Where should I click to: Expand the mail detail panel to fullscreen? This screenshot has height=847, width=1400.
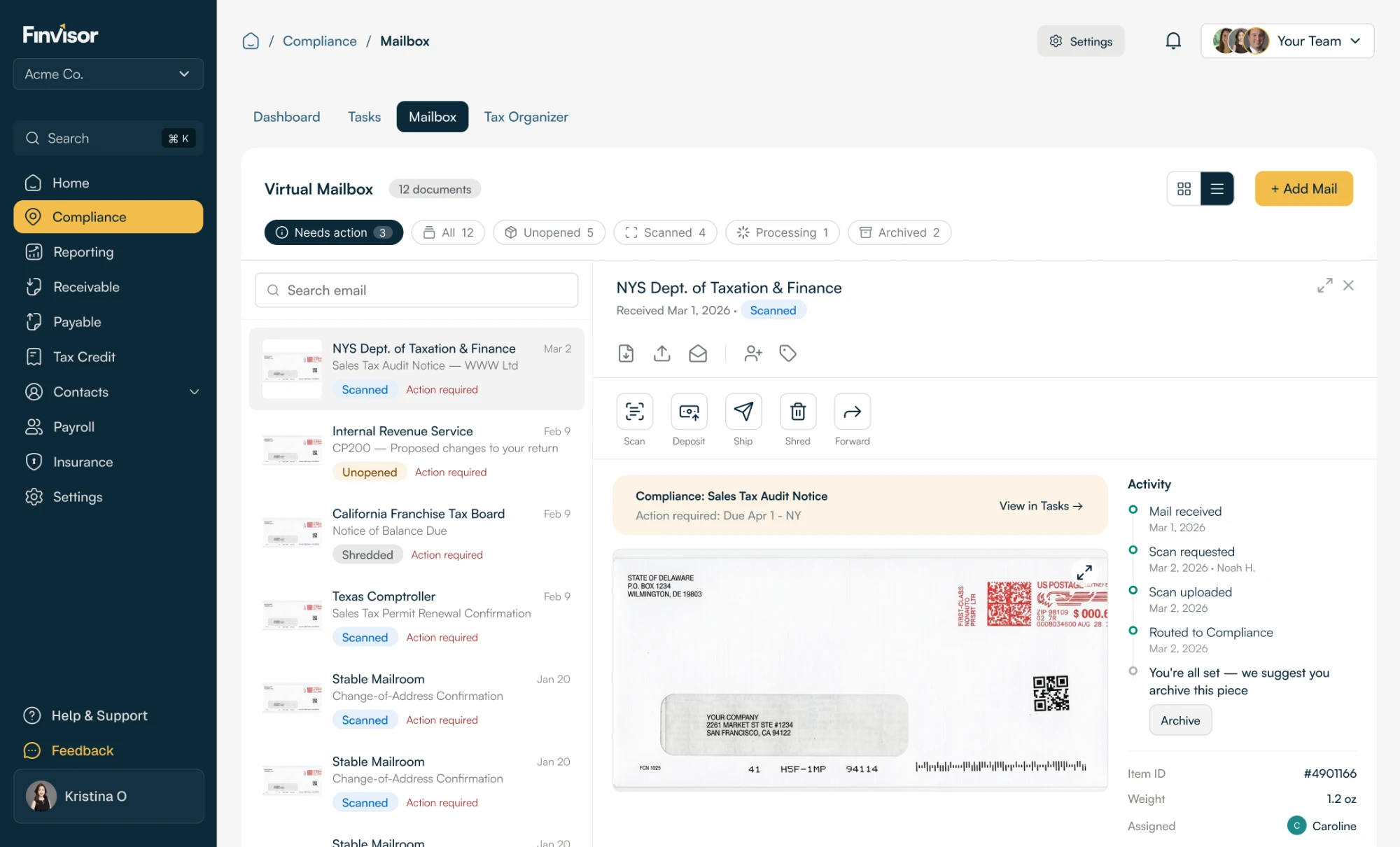[x=1324, y=286]
